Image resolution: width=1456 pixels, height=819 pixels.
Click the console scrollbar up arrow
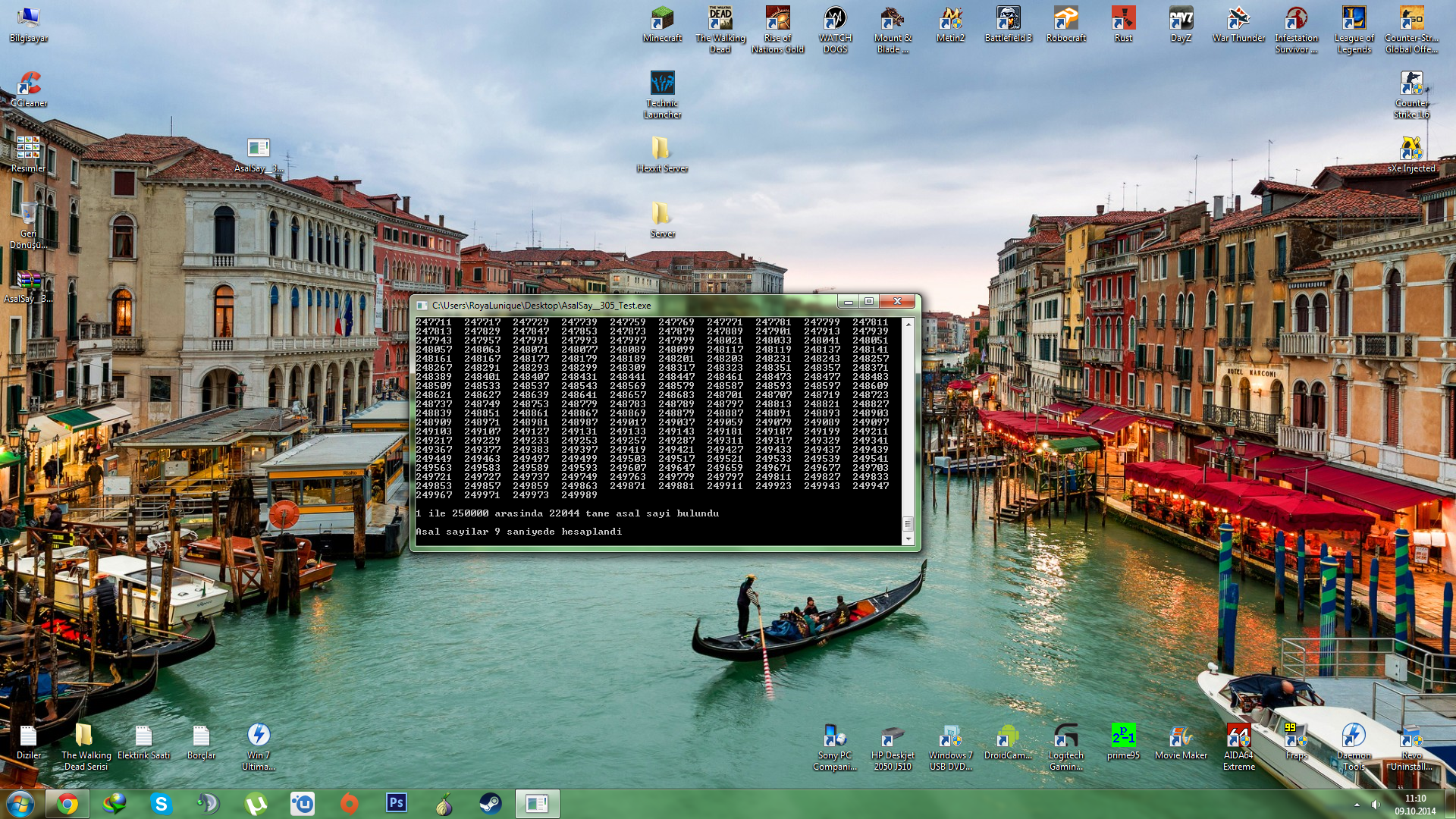pos(908,324)
